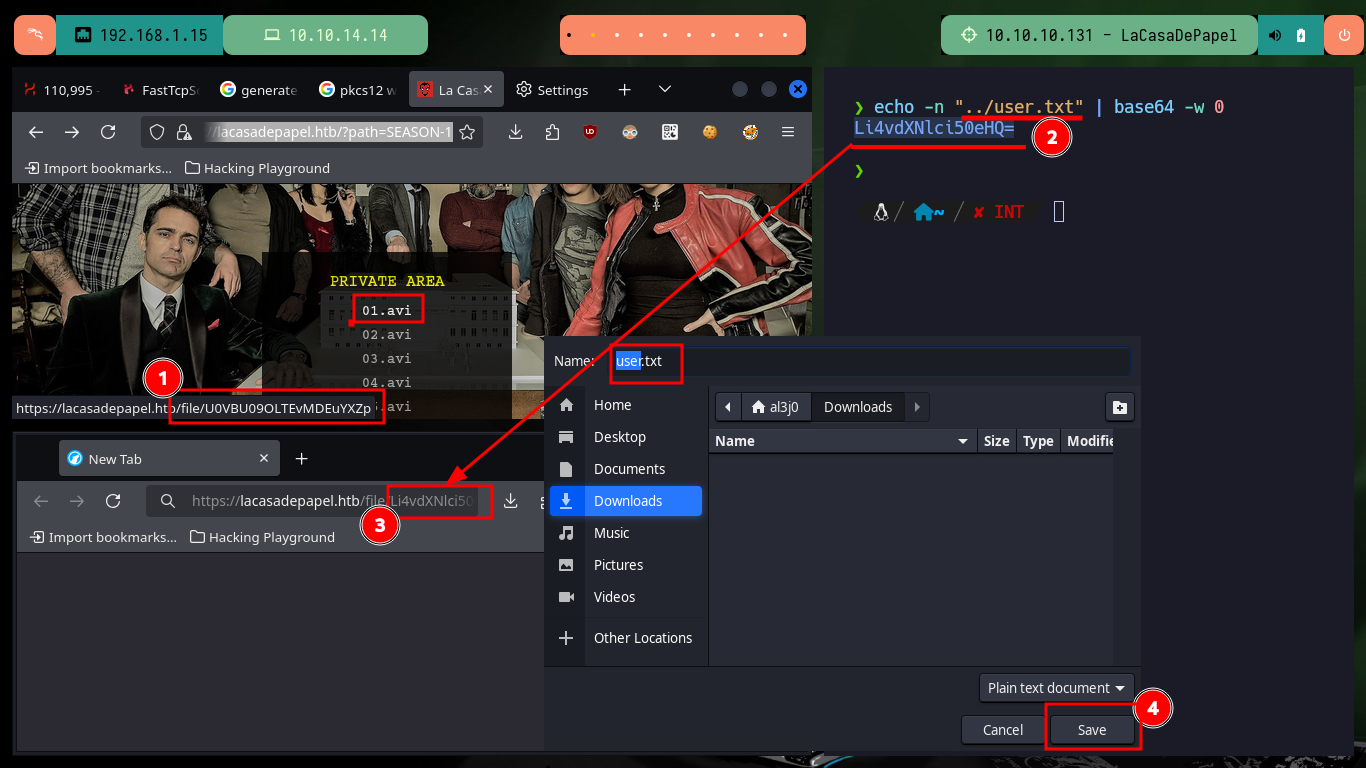Select Videos in the save dialog sidebar
Screen dimensions: 1366x768
pyautogui.click(x=626, y=597)
